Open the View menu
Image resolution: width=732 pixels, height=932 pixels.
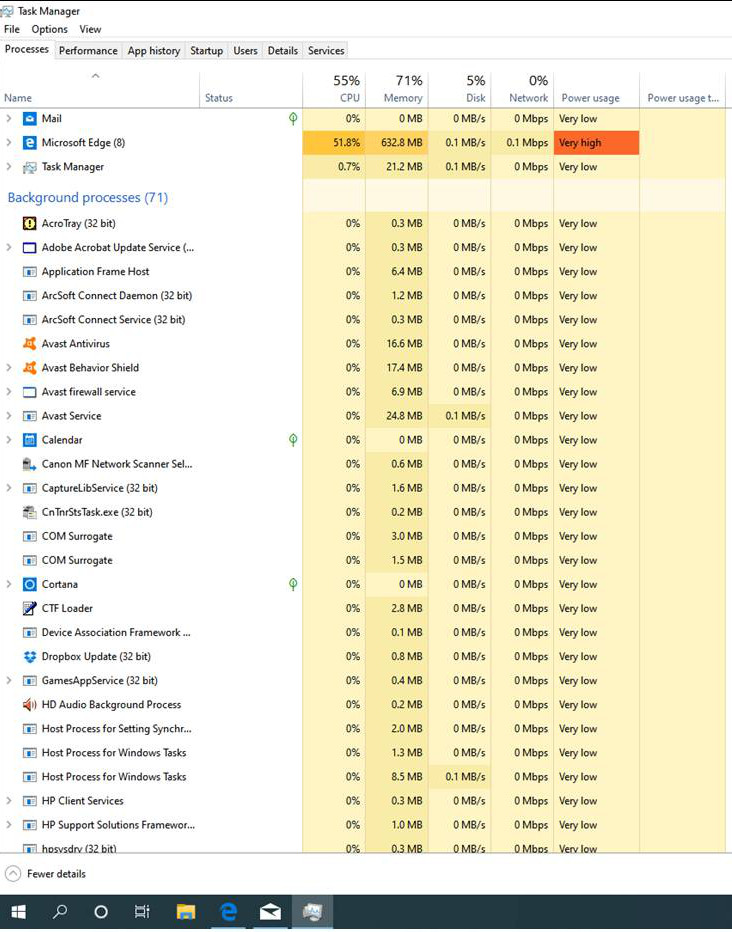click(90, 29)
